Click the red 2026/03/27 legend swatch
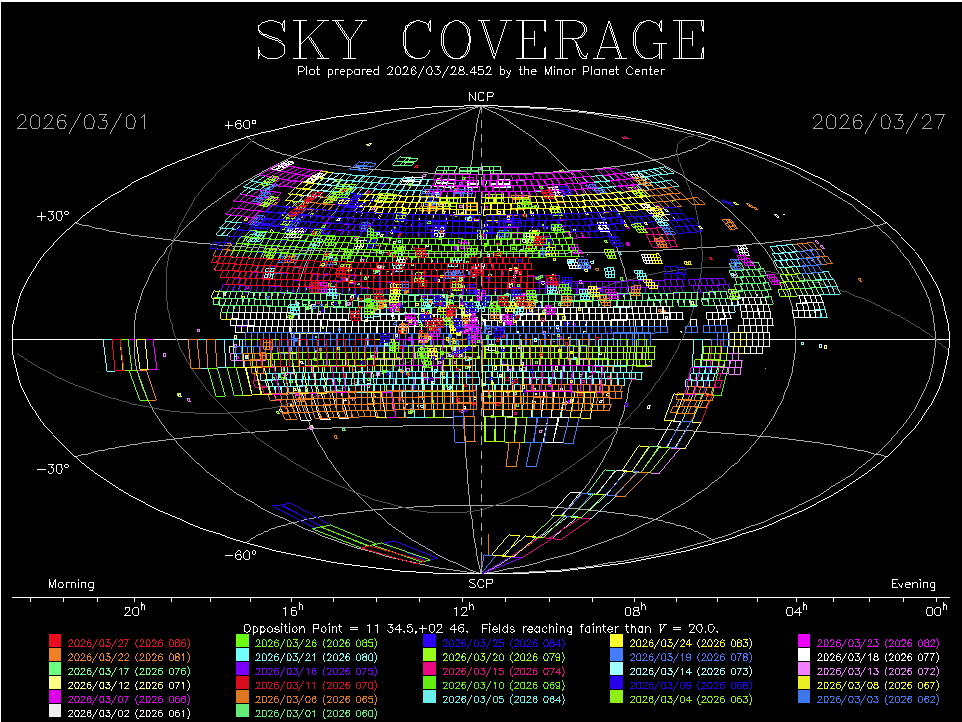Screen dimensions: 962x722 click(56, 641)
